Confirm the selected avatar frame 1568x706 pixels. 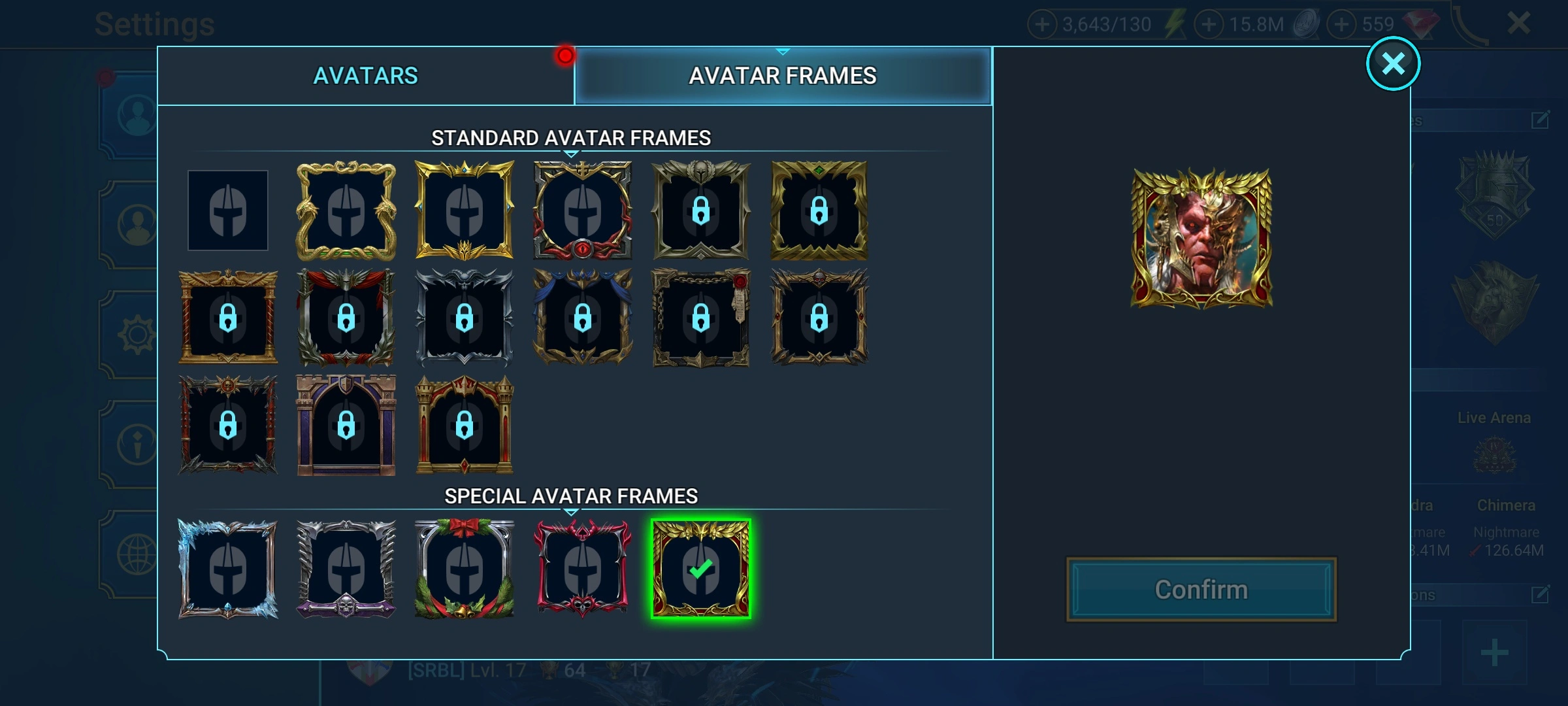(x=1201, y=590)
